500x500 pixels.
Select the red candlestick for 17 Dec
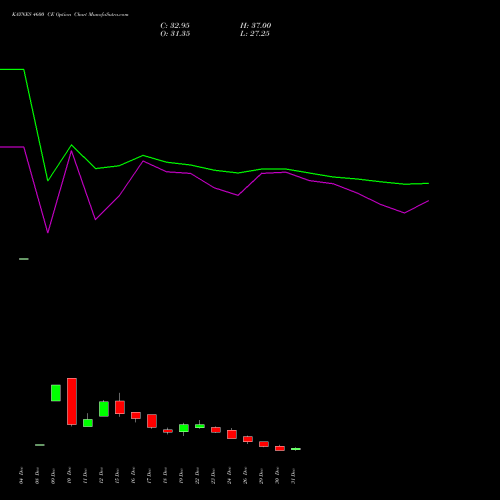tap(152, 421)
